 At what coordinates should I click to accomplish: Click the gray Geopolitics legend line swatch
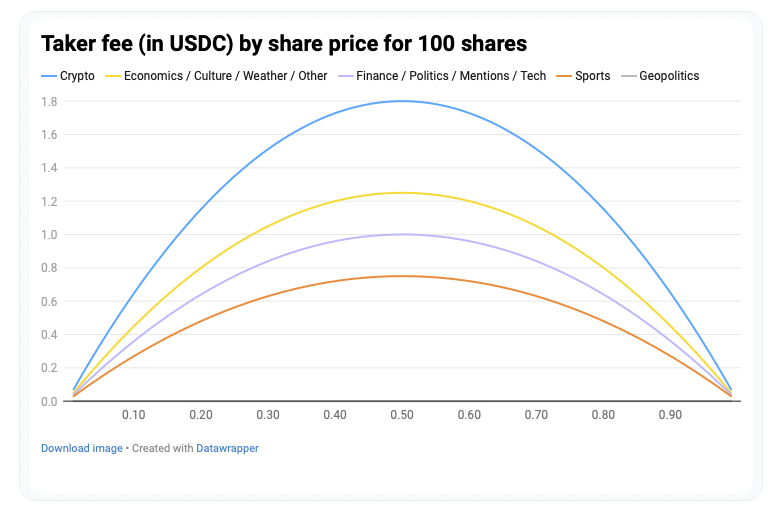coord(627,76)
